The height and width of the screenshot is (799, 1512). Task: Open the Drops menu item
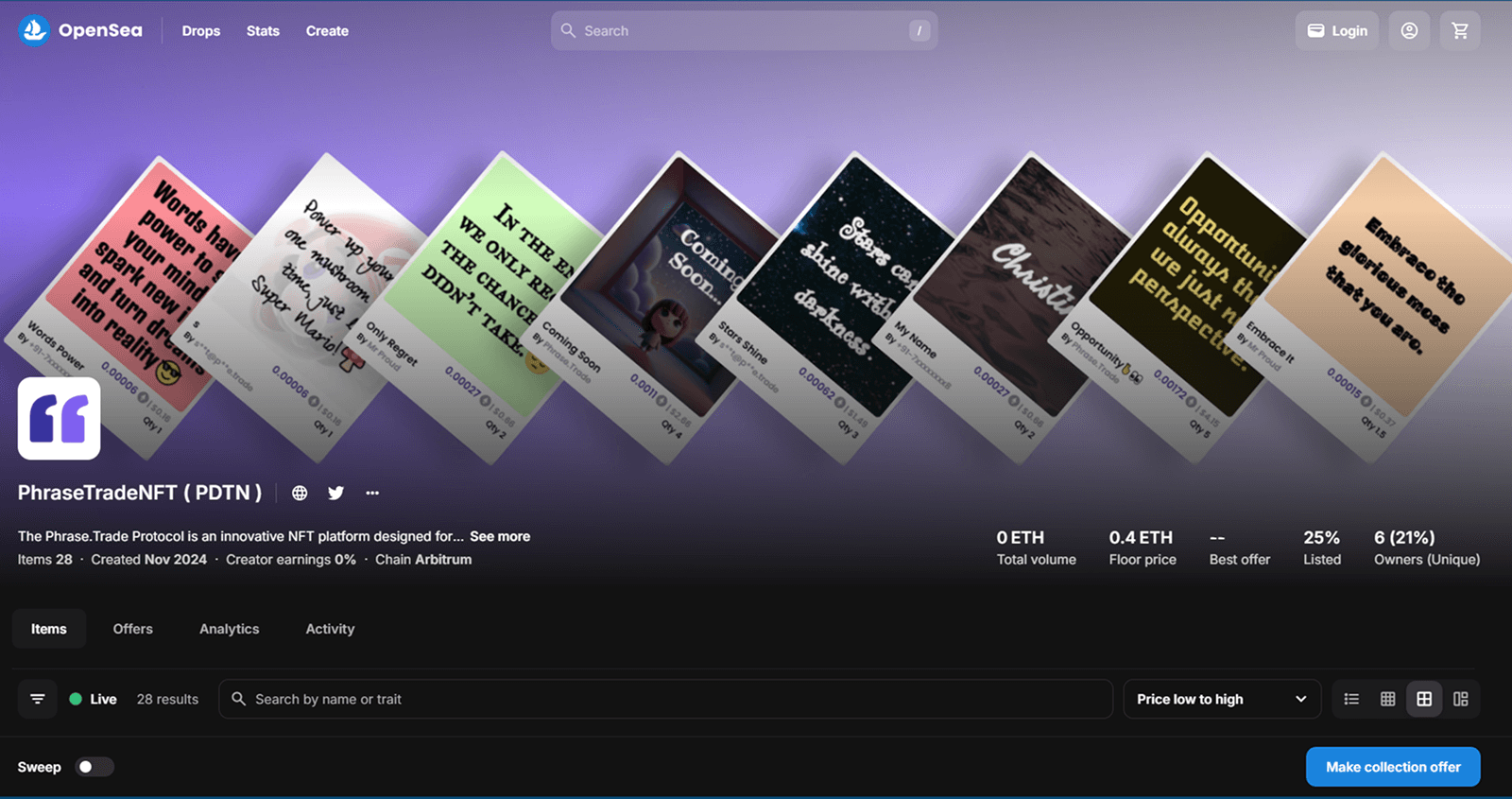point(200,30)
